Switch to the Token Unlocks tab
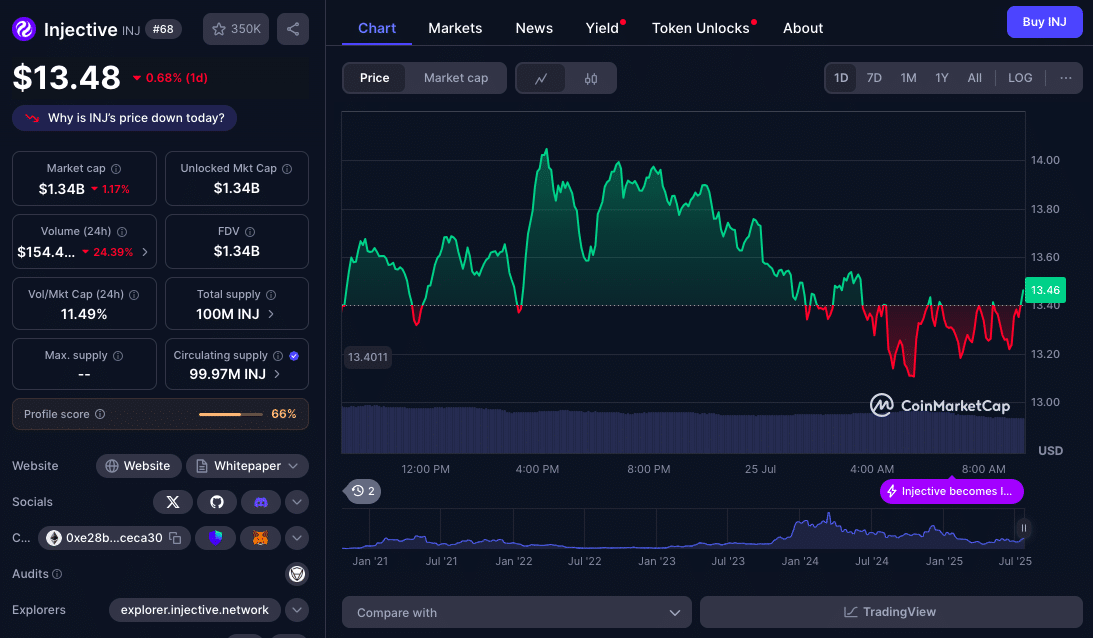Image resolution: width=1093 pixels, height=638 pixels. click(x=701, y=29)
